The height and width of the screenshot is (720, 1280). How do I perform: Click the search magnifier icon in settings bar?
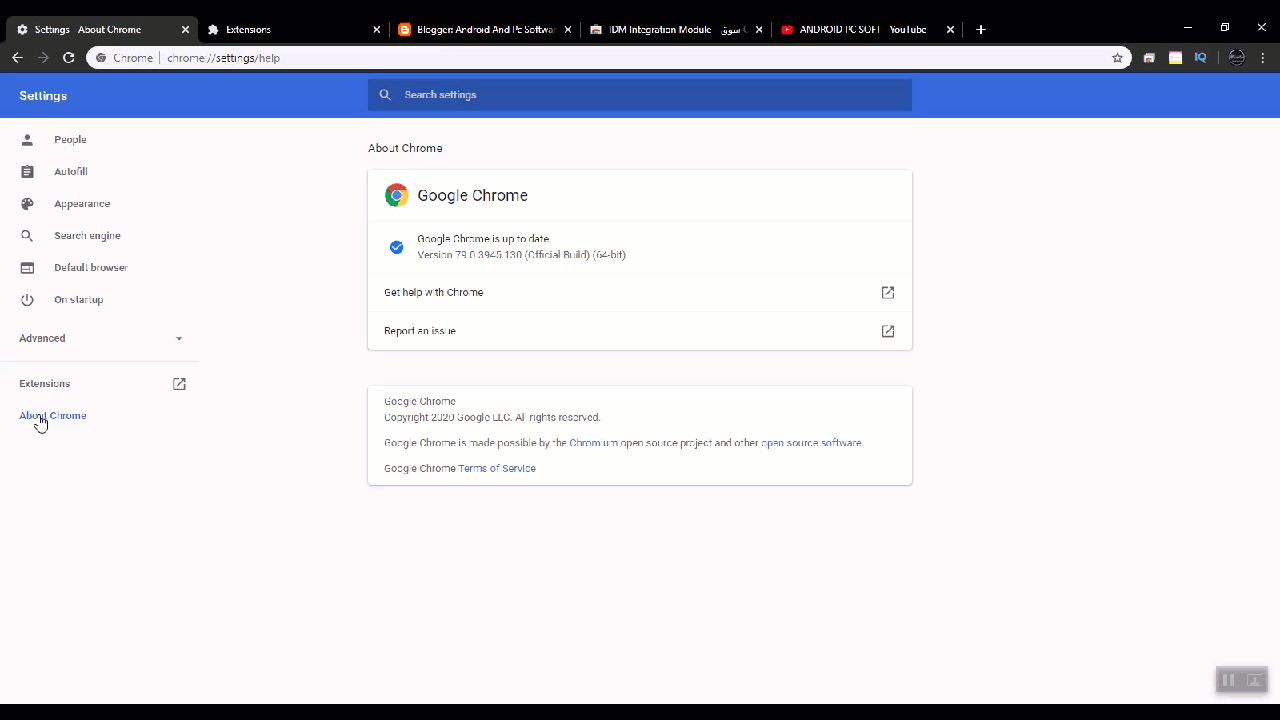[x=385, y=95]
